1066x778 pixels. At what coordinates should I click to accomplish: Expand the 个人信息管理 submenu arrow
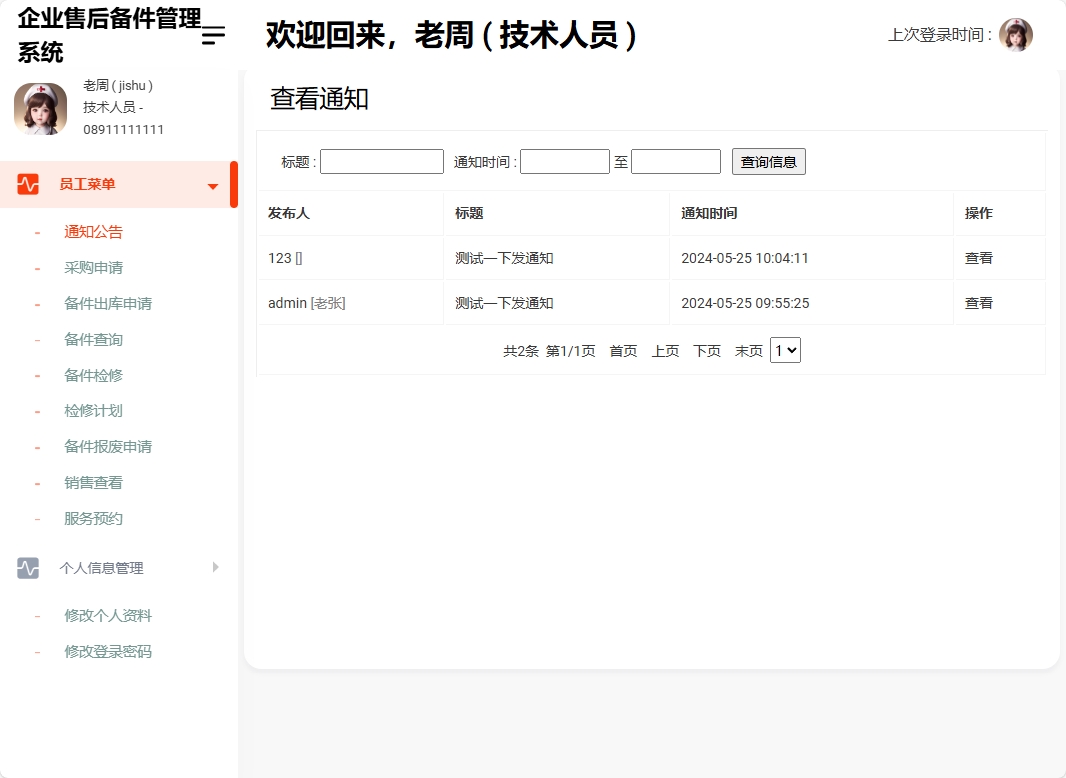(x=215, y=566)
